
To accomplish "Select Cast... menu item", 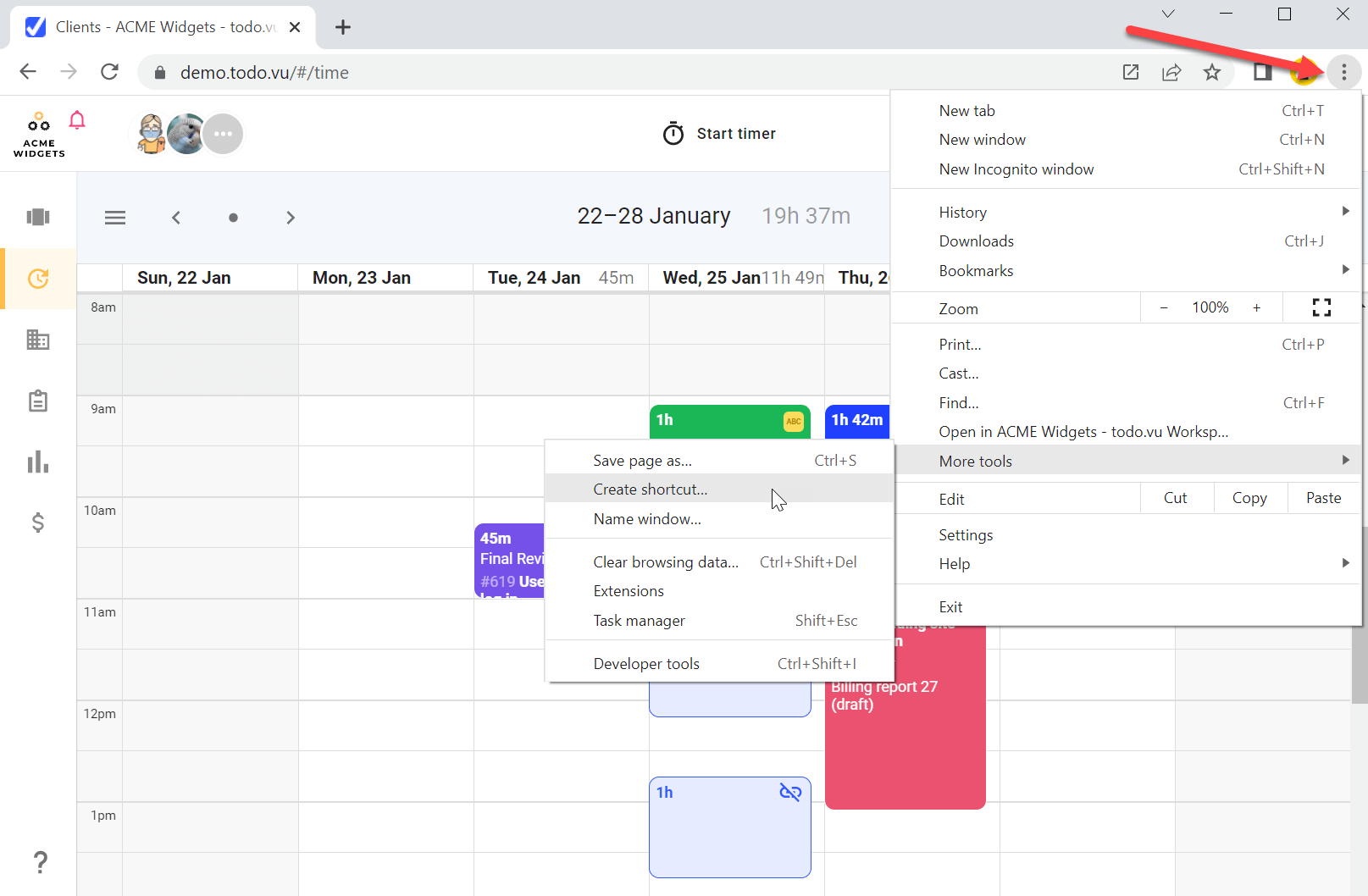I will pos(1126,373).
